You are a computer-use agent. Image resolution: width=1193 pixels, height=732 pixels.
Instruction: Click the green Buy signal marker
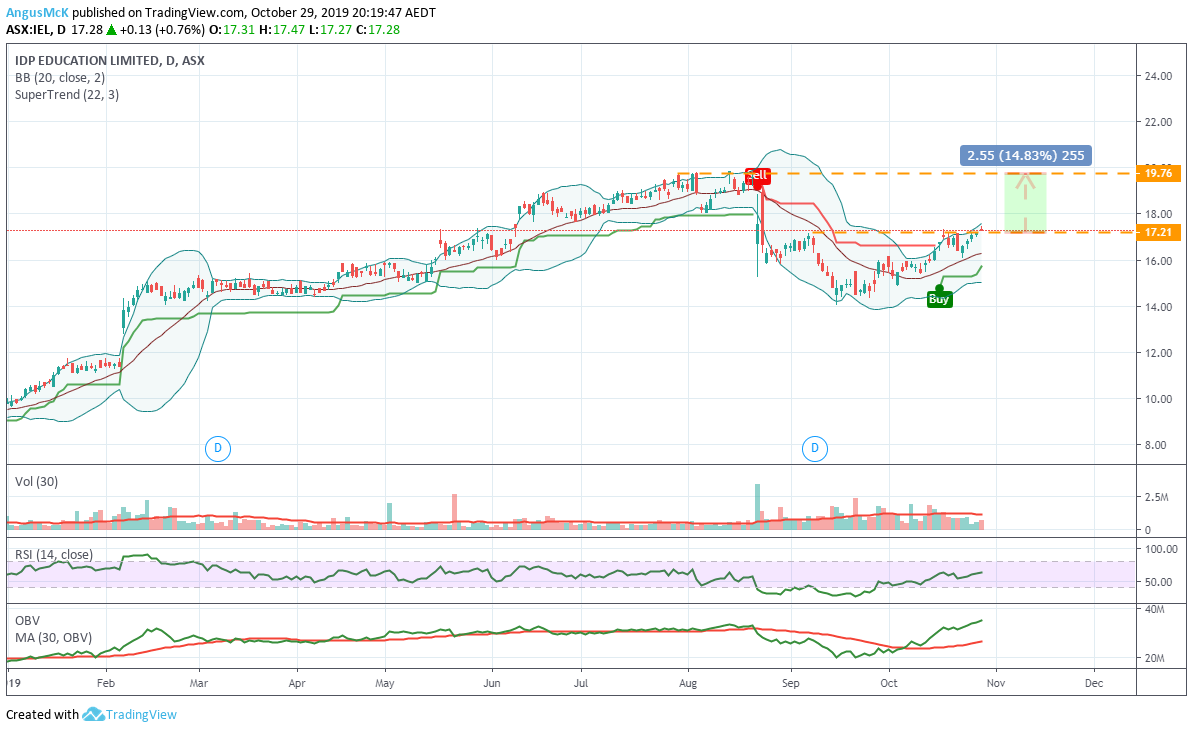[x=939, y=299]
